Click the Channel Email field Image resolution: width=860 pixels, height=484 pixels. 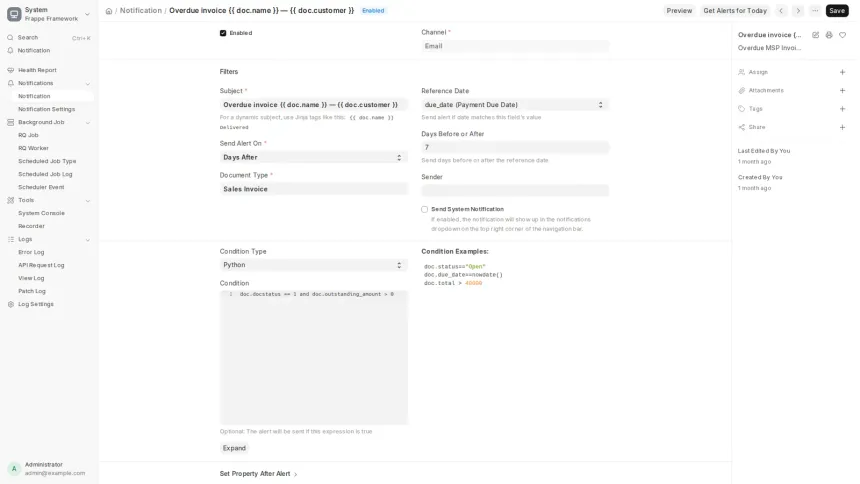[515, 46]
